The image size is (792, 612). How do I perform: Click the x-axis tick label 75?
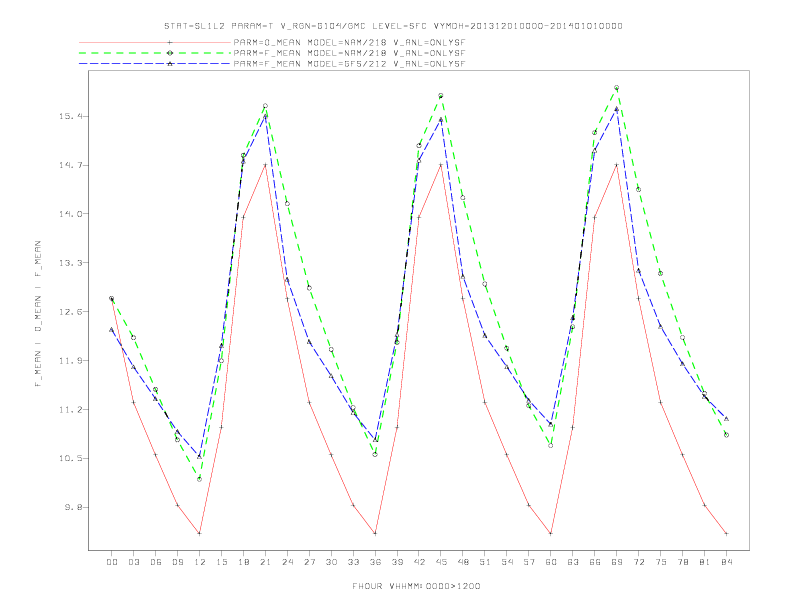coord(661,562)
